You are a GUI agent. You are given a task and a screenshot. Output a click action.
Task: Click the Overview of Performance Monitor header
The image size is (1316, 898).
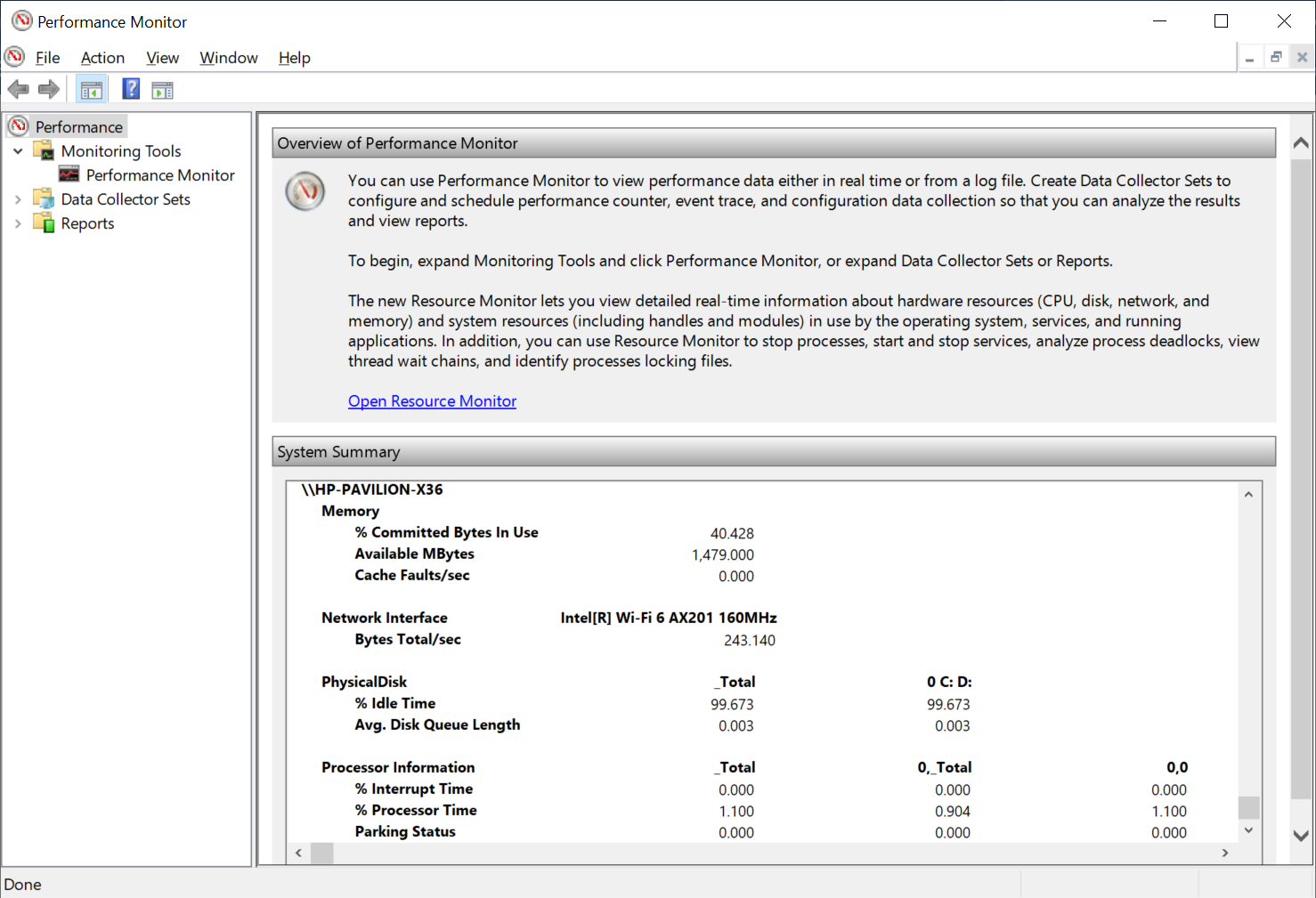(774, 143)
